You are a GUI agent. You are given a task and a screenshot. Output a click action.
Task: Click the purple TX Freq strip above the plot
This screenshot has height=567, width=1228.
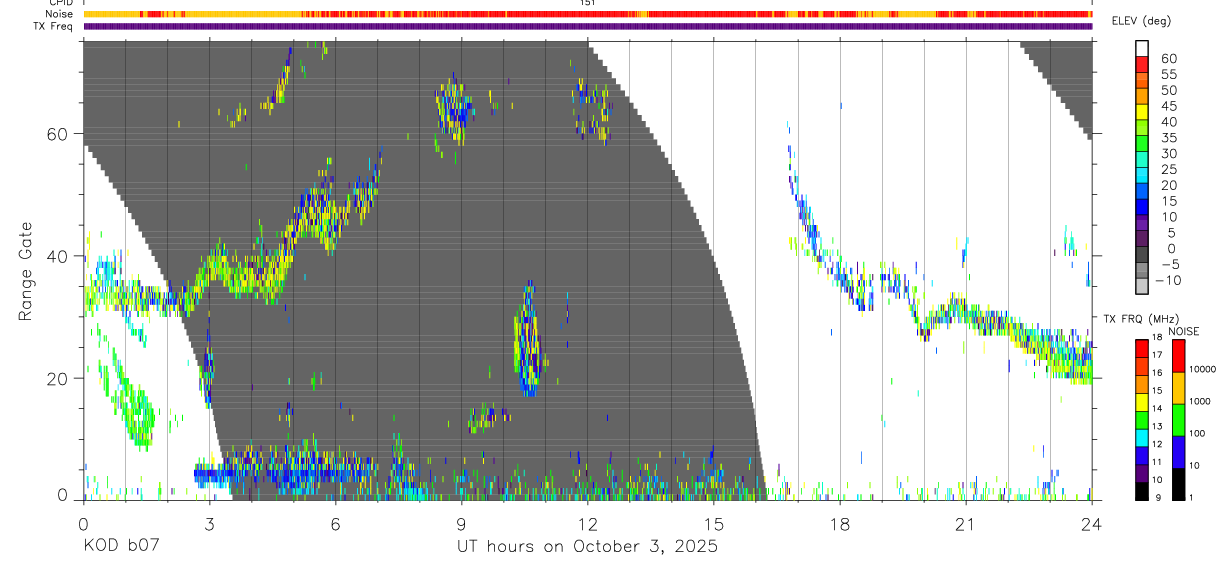point(587,26)
